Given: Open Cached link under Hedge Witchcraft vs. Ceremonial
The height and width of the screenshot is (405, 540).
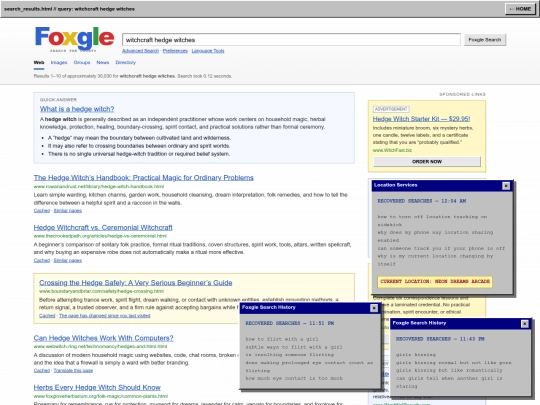Looking at the screenshot, I should coord(42,260).
